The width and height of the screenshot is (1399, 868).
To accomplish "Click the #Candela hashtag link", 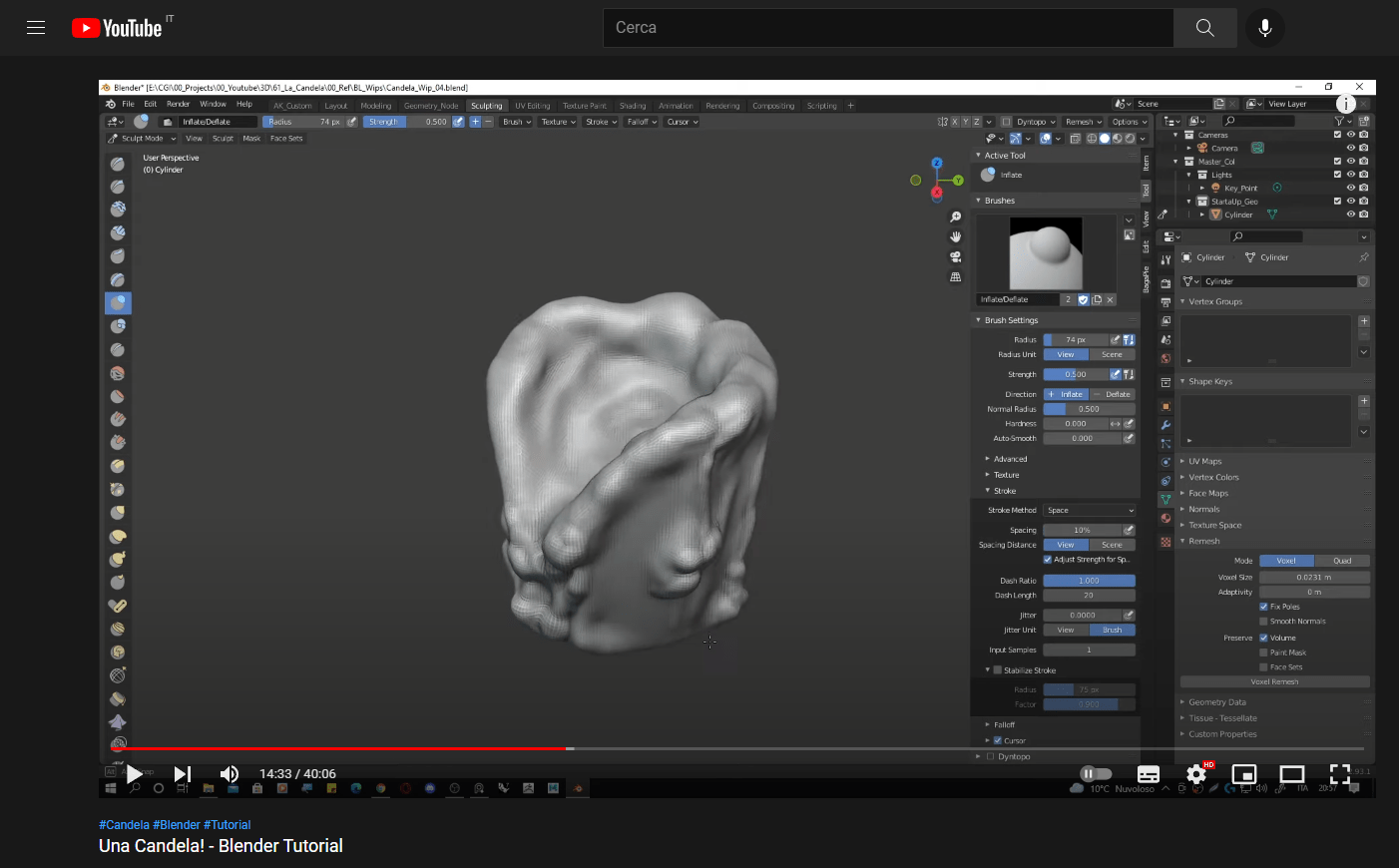I will click(124, 825).
